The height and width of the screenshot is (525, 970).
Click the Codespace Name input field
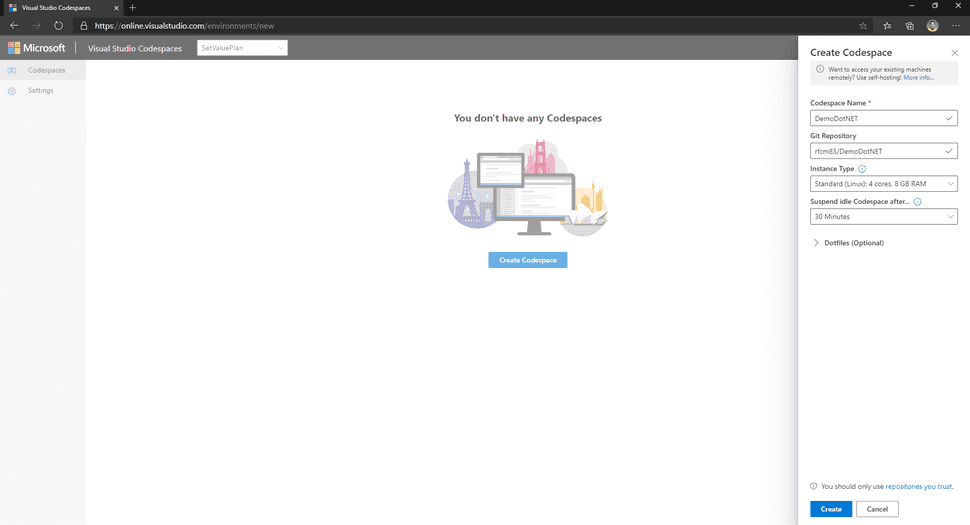(x=883, y=118)
